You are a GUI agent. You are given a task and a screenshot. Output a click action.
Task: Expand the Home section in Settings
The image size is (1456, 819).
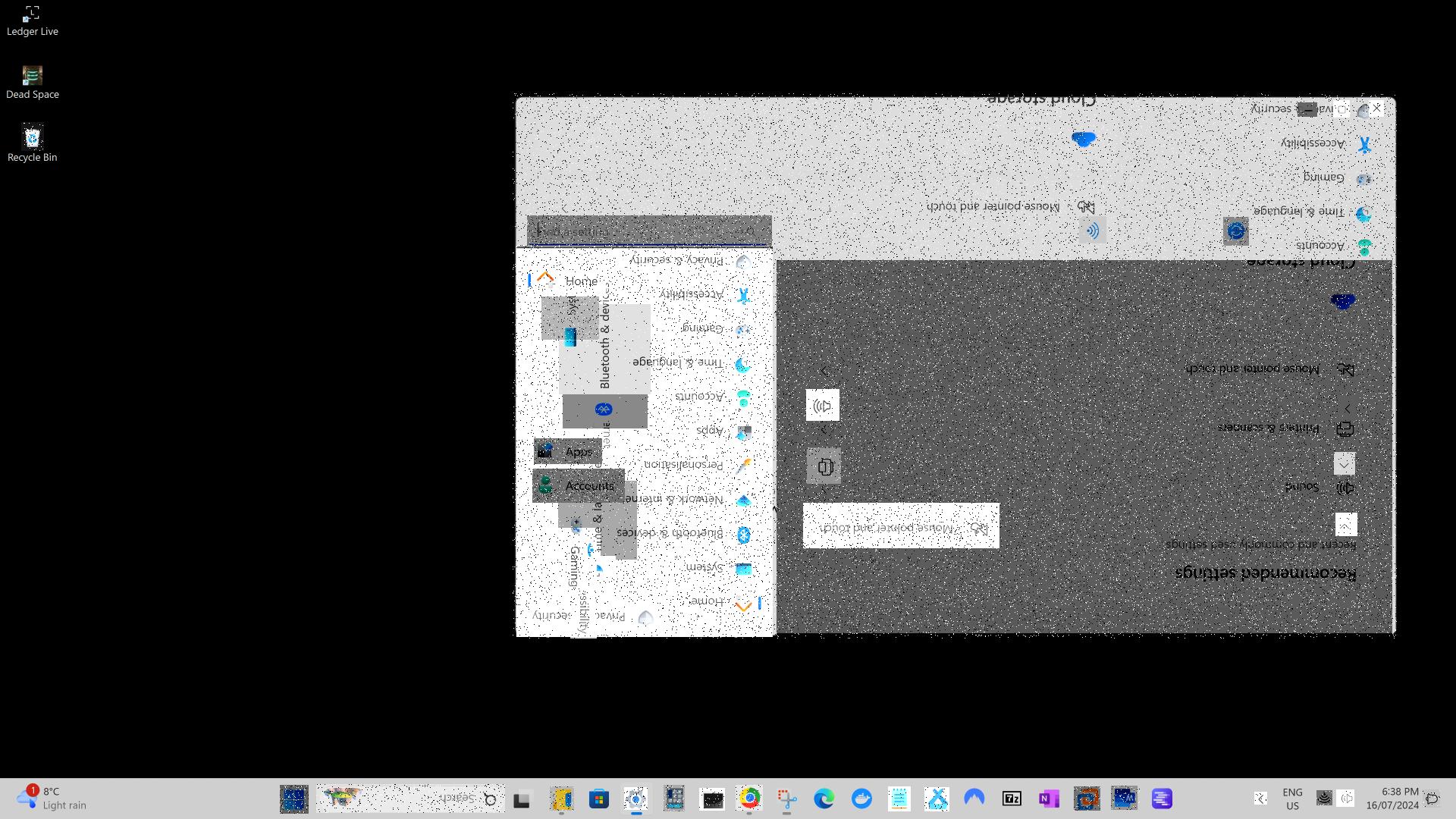tap(545, 280)
